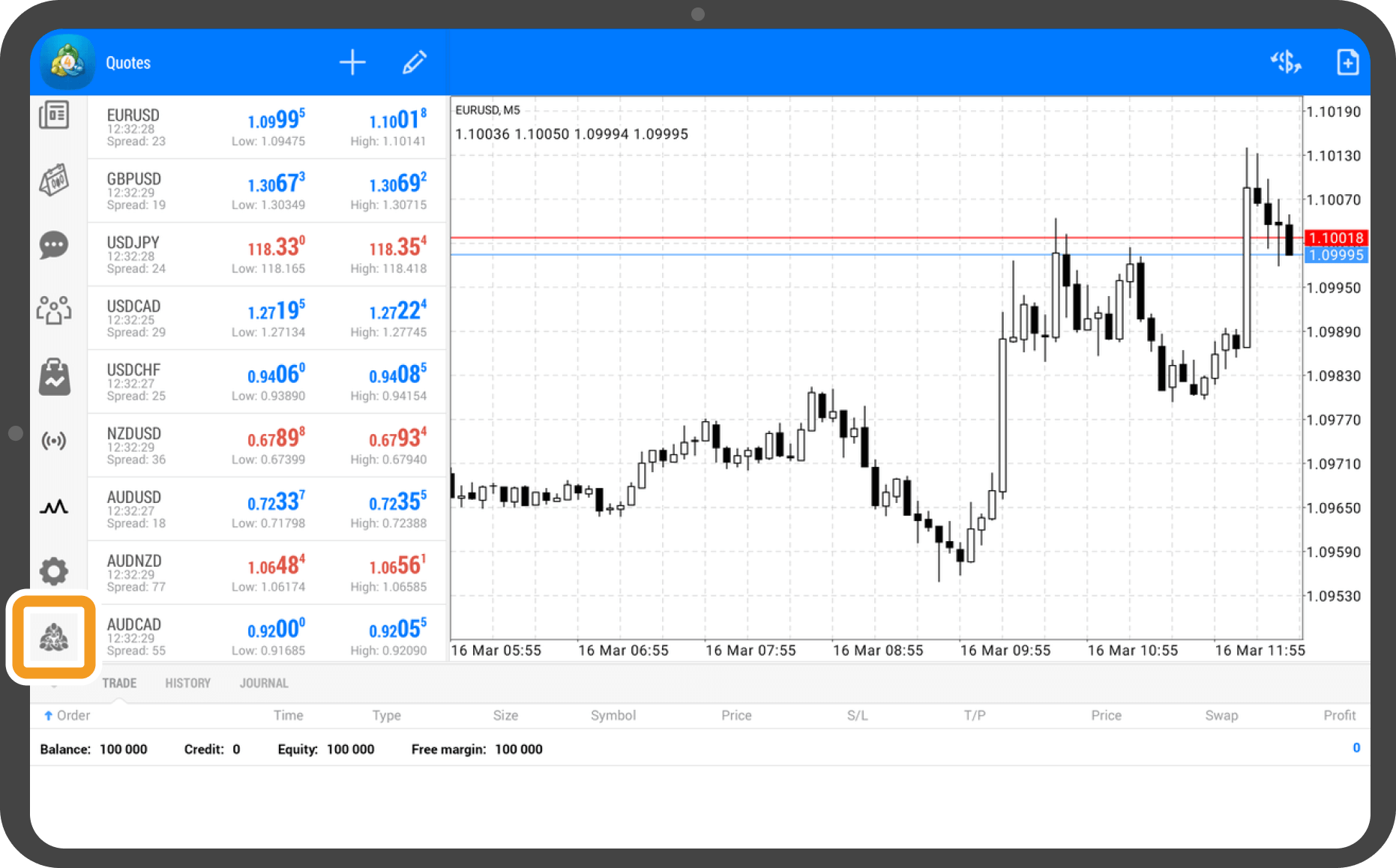Screen dimensions: 1396x868
Task: Open the economic calendar icon in sidebar
Action: 54,180
